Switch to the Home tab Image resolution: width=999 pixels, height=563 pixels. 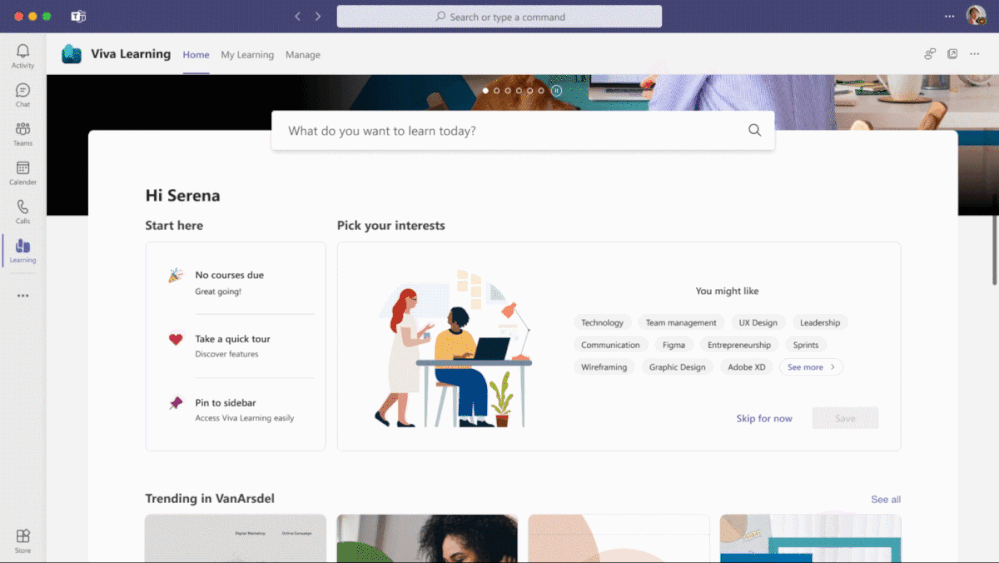196,55
